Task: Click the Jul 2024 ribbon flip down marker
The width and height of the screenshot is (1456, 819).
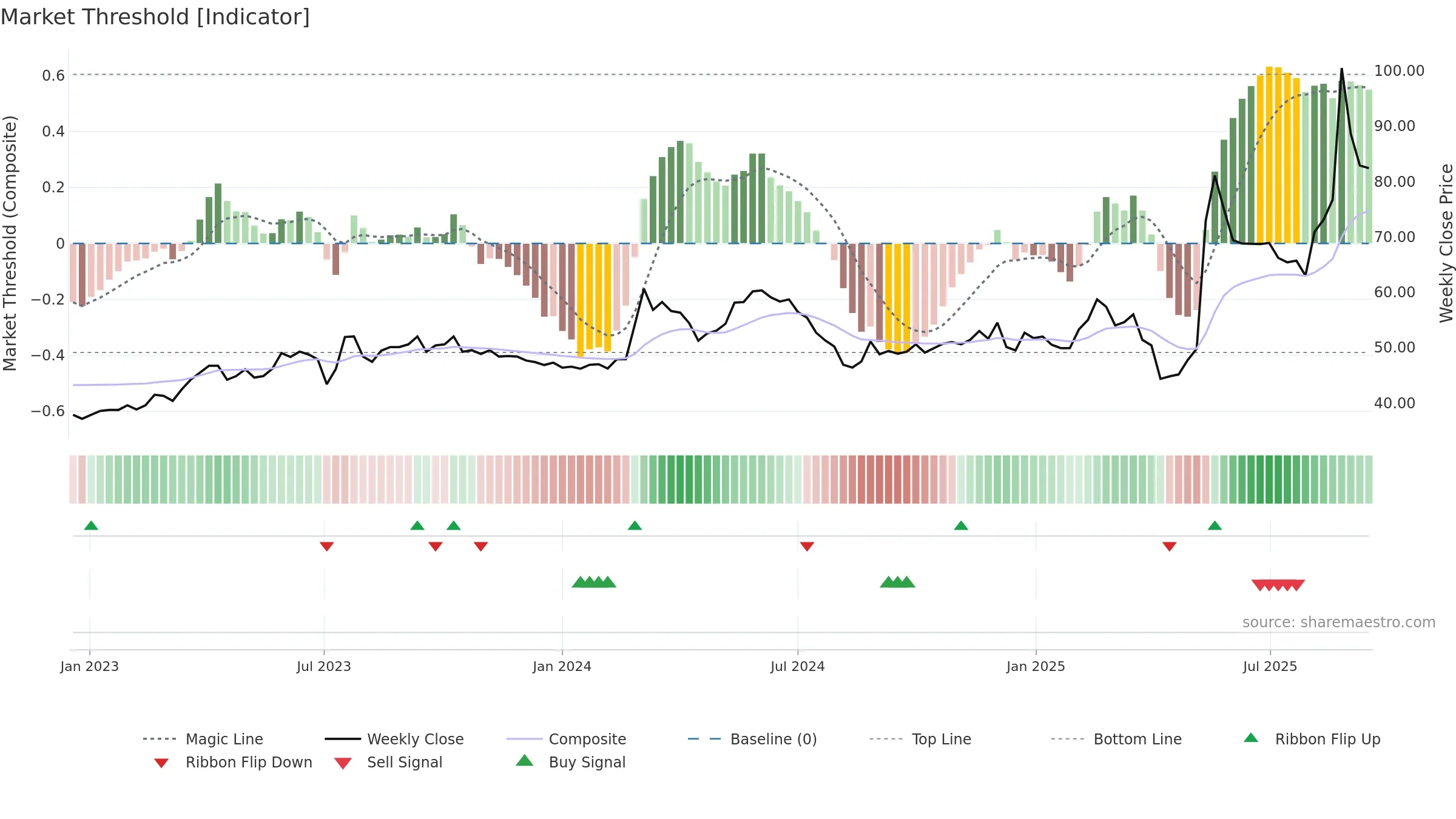Action: click(807, 547)
